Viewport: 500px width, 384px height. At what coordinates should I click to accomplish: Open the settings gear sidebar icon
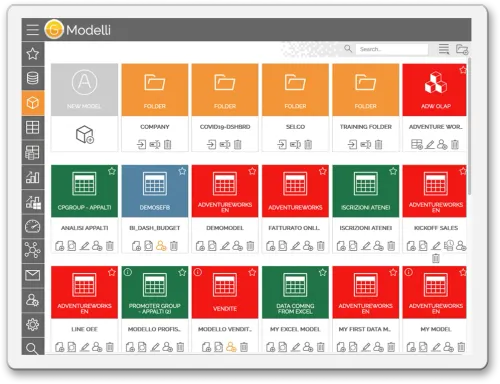[x=33, y=324]
